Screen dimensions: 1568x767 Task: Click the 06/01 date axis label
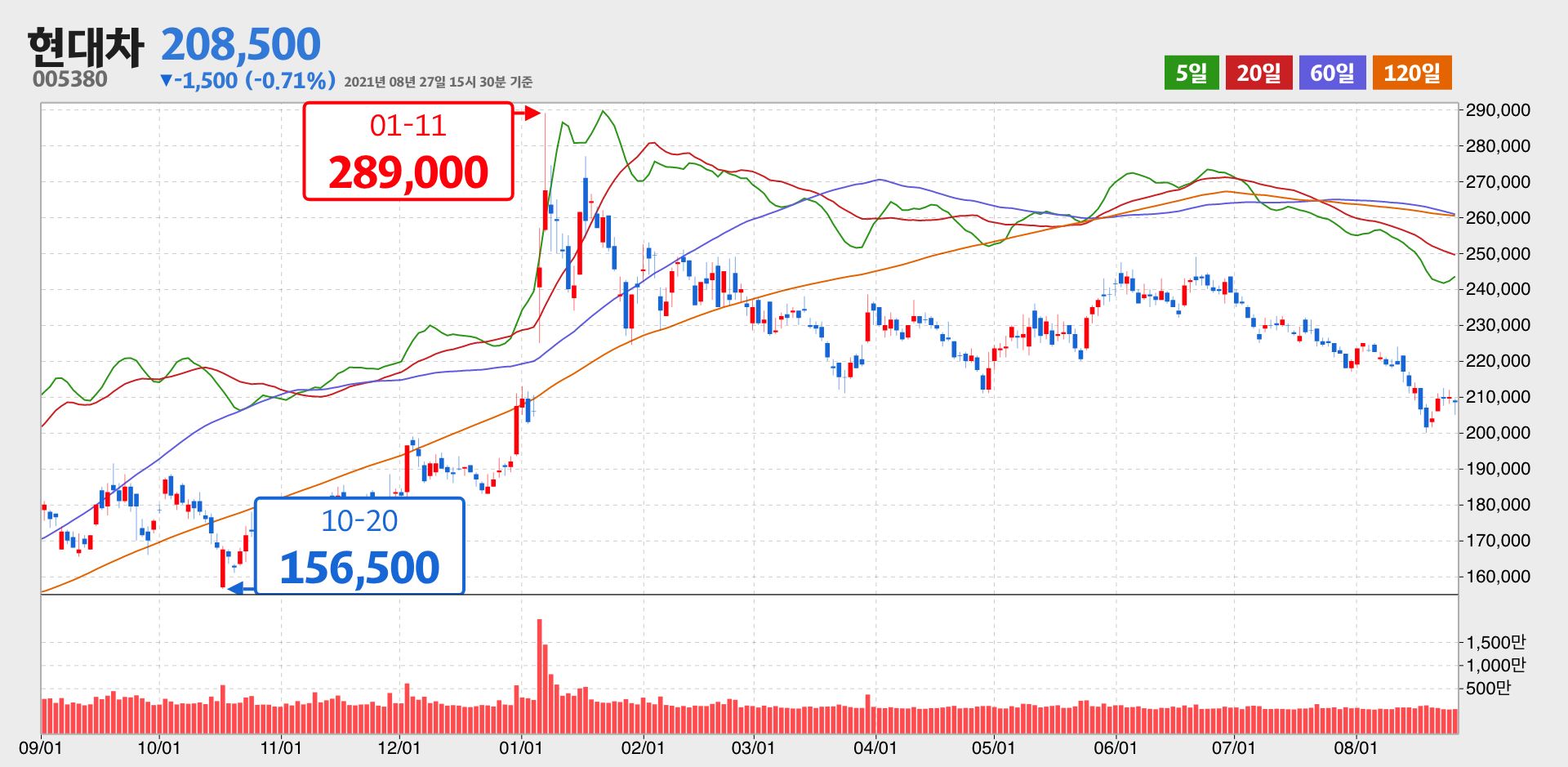(x=1116, y=748)
